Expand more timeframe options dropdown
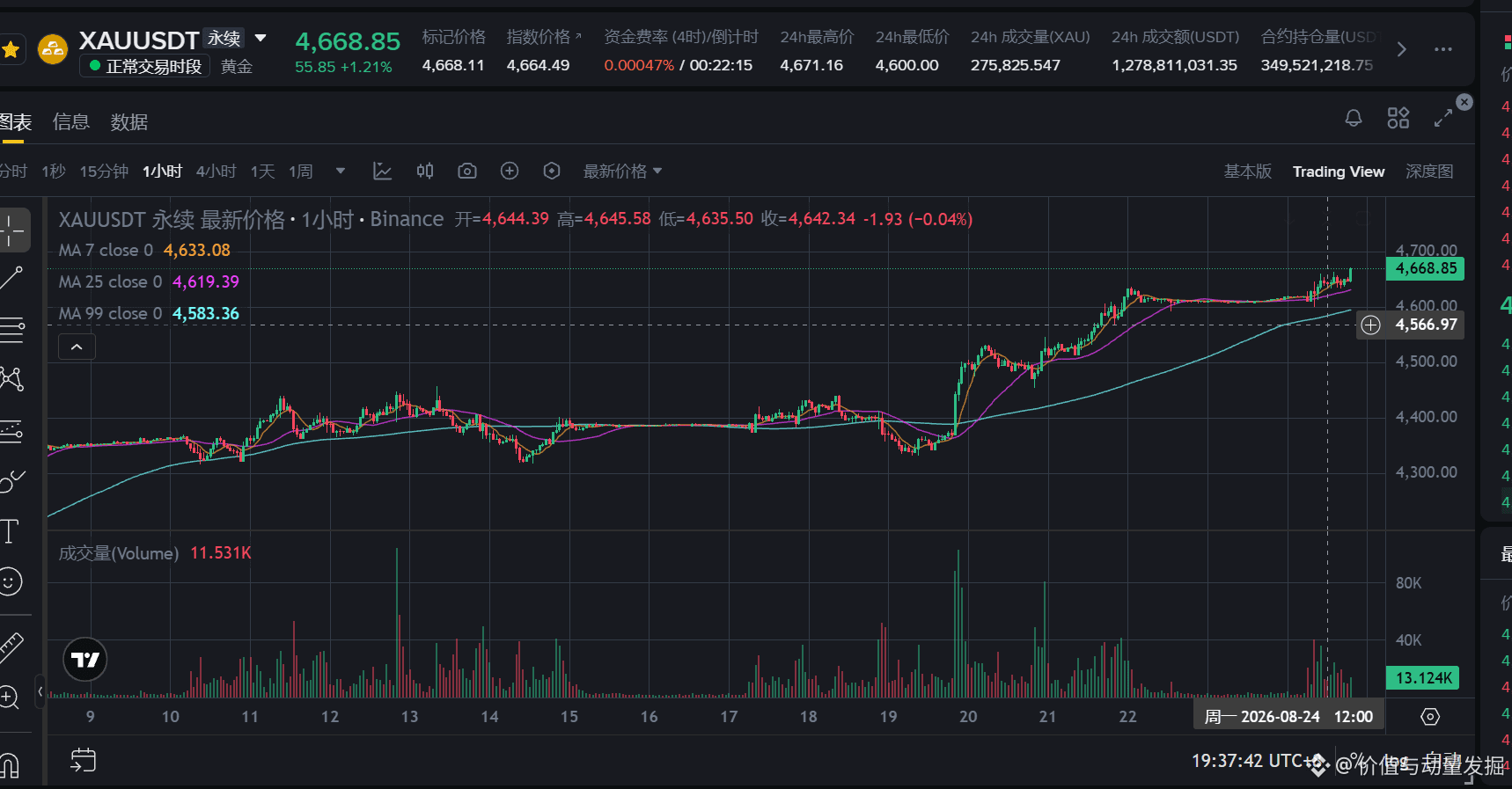The width and height of the screenshot is (1512, 789). pyautogui.click(x=341, y=172)
